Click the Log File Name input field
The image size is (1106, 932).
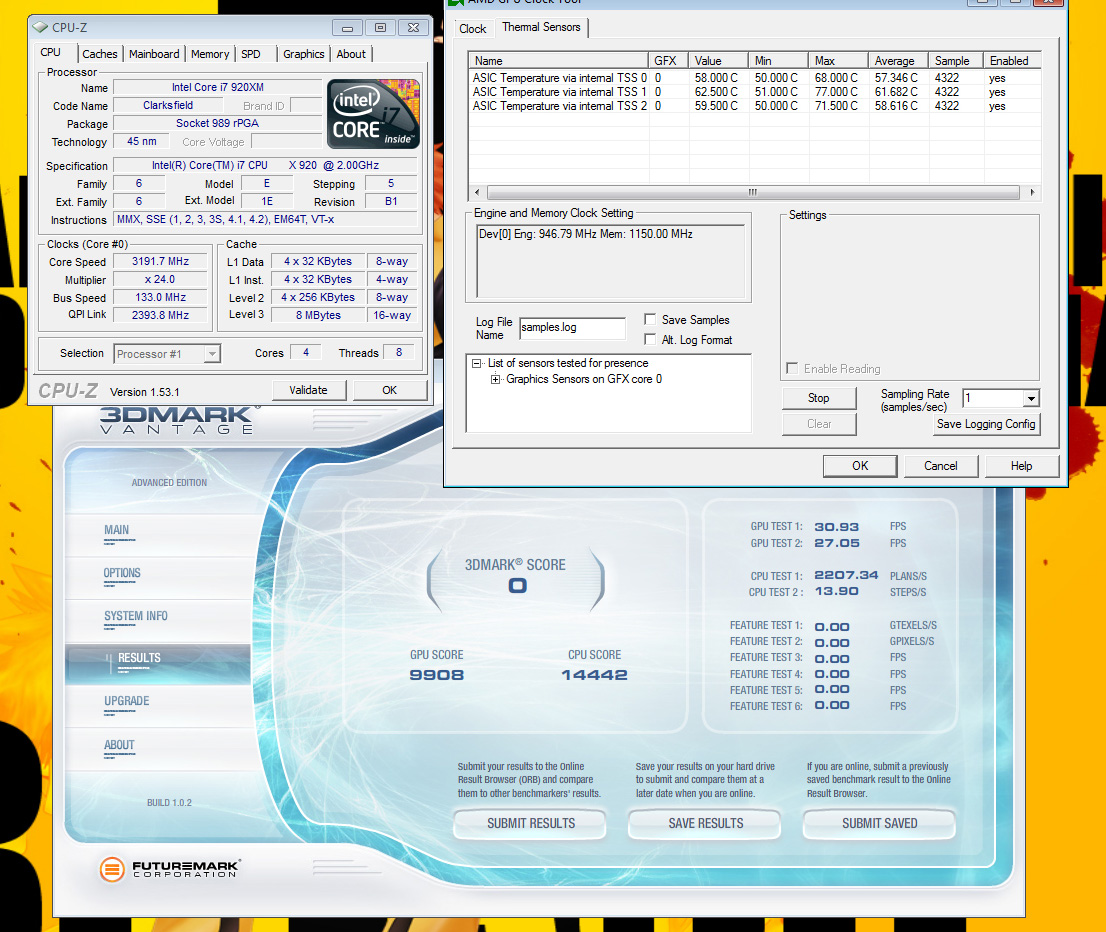click(x=572, y=327)
